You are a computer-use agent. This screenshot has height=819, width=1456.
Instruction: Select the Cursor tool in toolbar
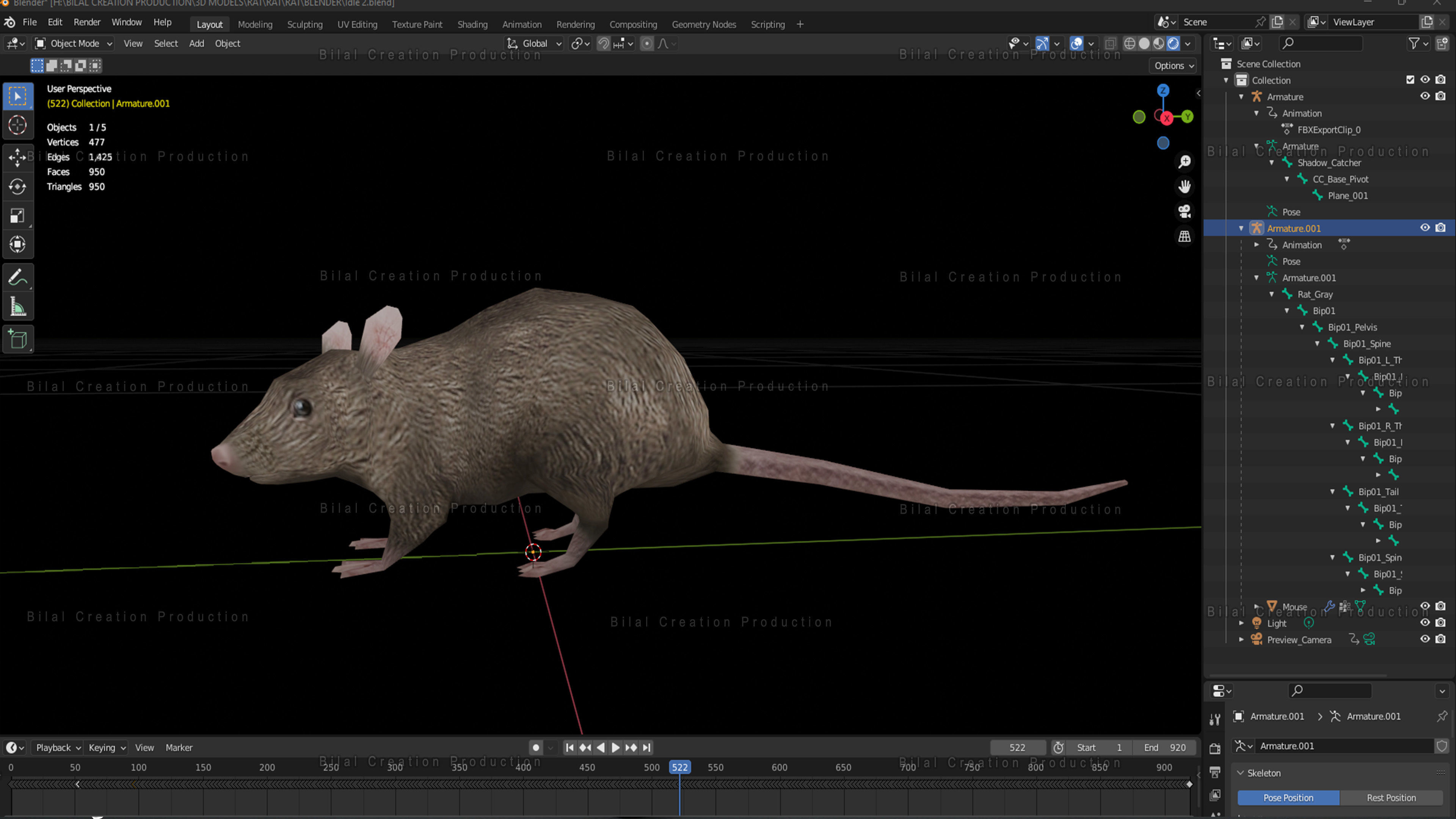click(17, 125)
